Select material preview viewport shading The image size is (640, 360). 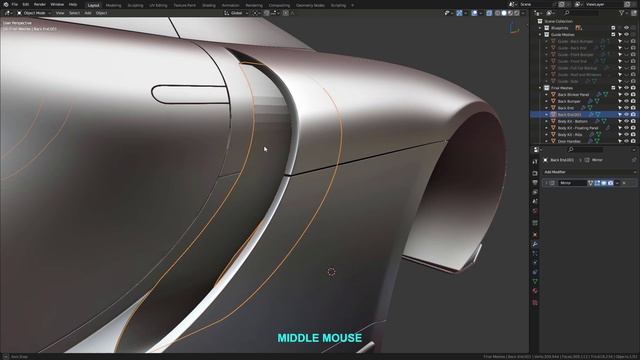(x=510, y=13)
